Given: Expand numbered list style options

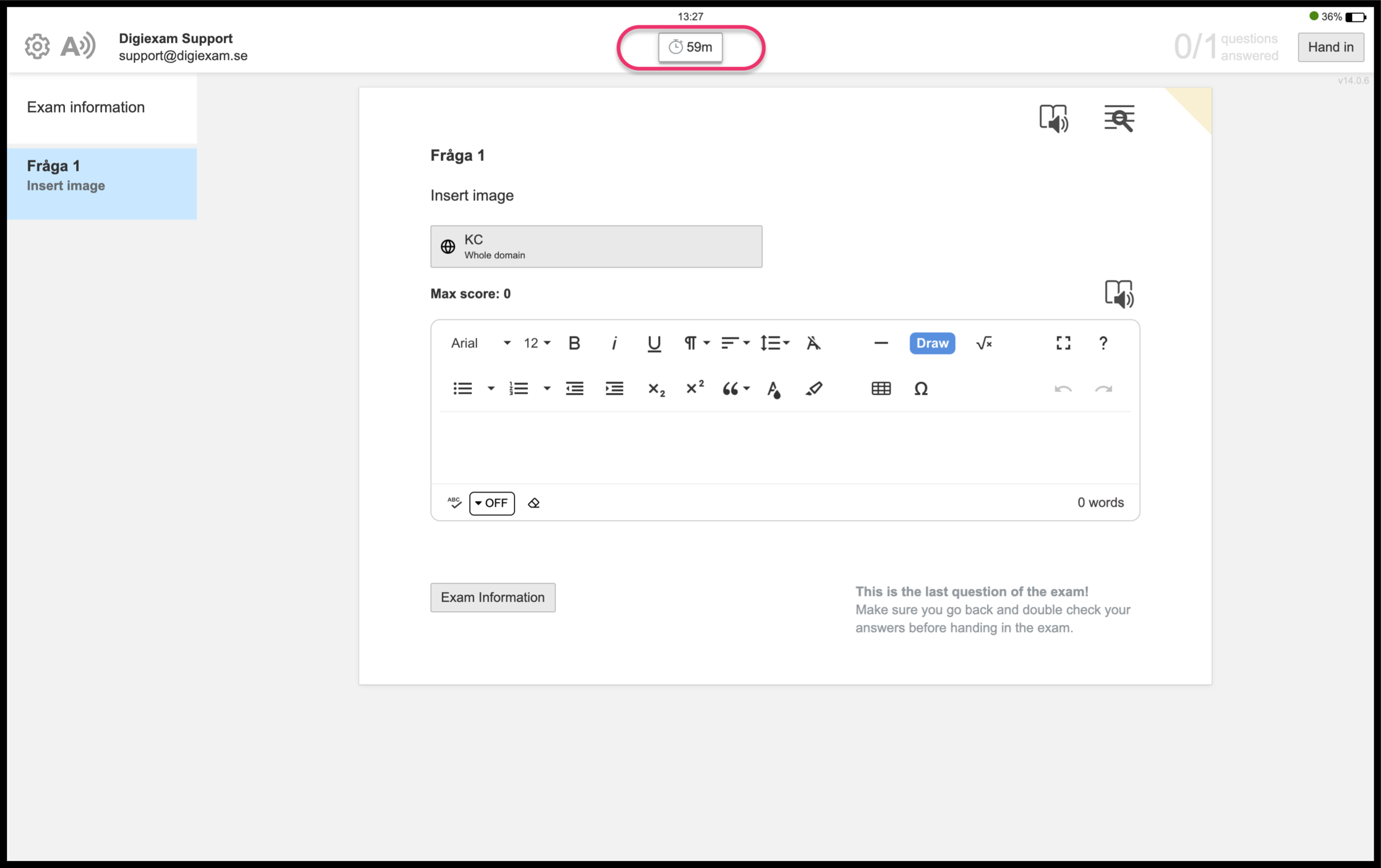Looking at the screenshot, I should pyautogui.click(x=547, y=389).
